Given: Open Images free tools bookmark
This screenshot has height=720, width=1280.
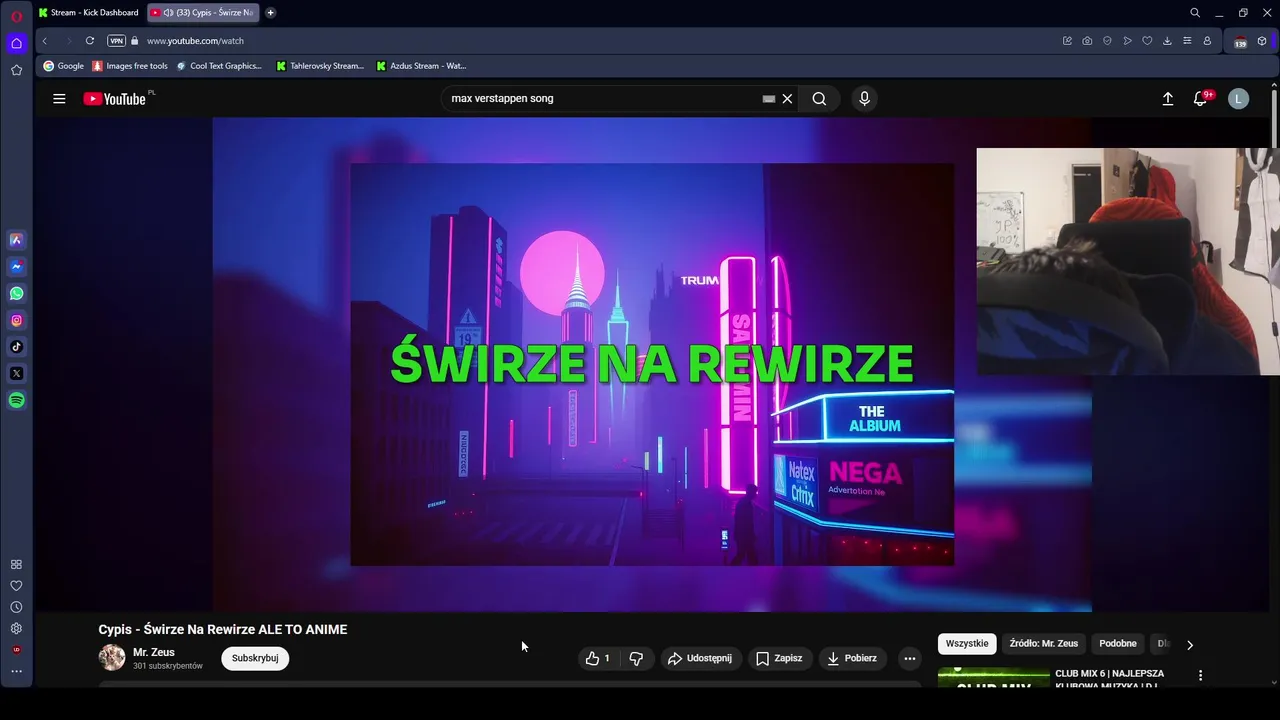Looking at the screenshot, I should [130, 66].
